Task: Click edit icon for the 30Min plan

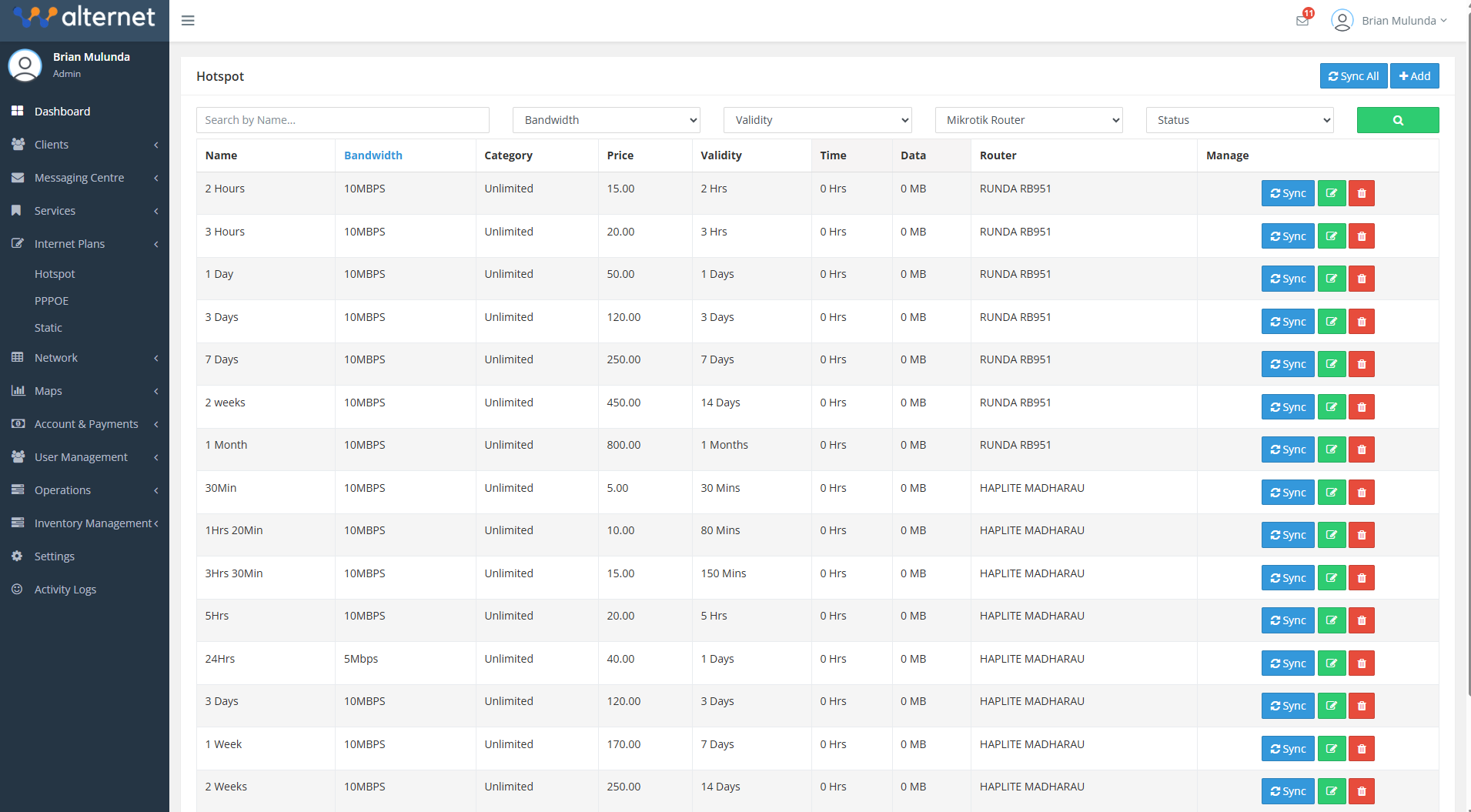Action: point(1331,493)
